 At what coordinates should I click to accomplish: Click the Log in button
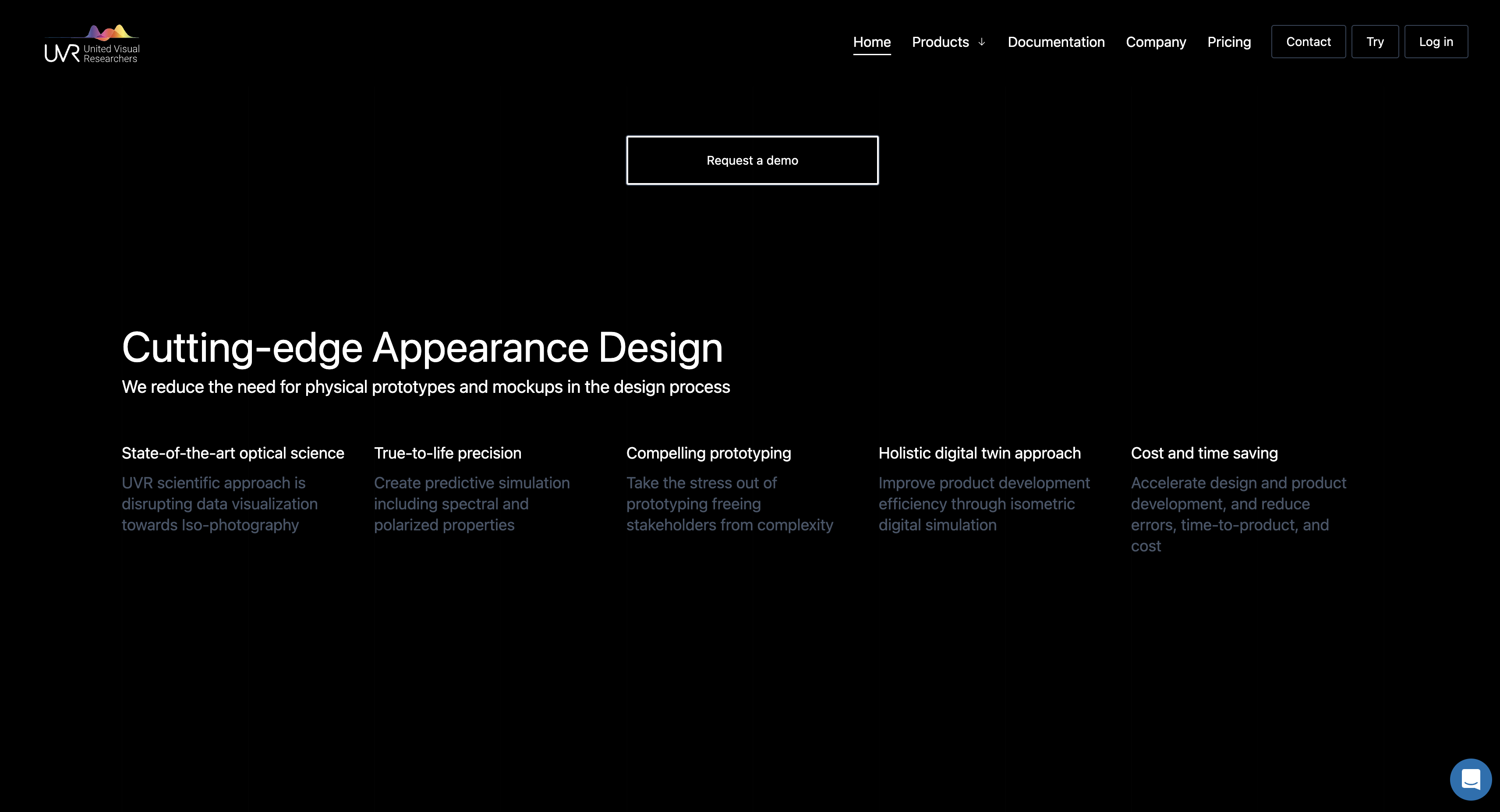[1436, 41]
